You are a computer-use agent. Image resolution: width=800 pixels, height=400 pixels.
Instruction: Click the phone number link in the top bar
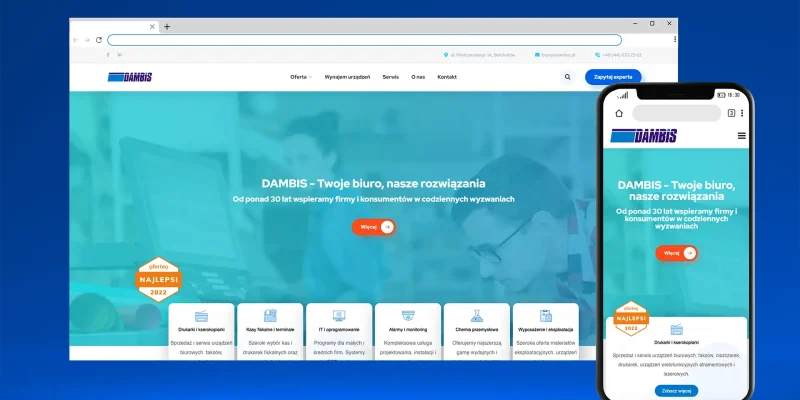pyautogui.click(x=618, y=55)
